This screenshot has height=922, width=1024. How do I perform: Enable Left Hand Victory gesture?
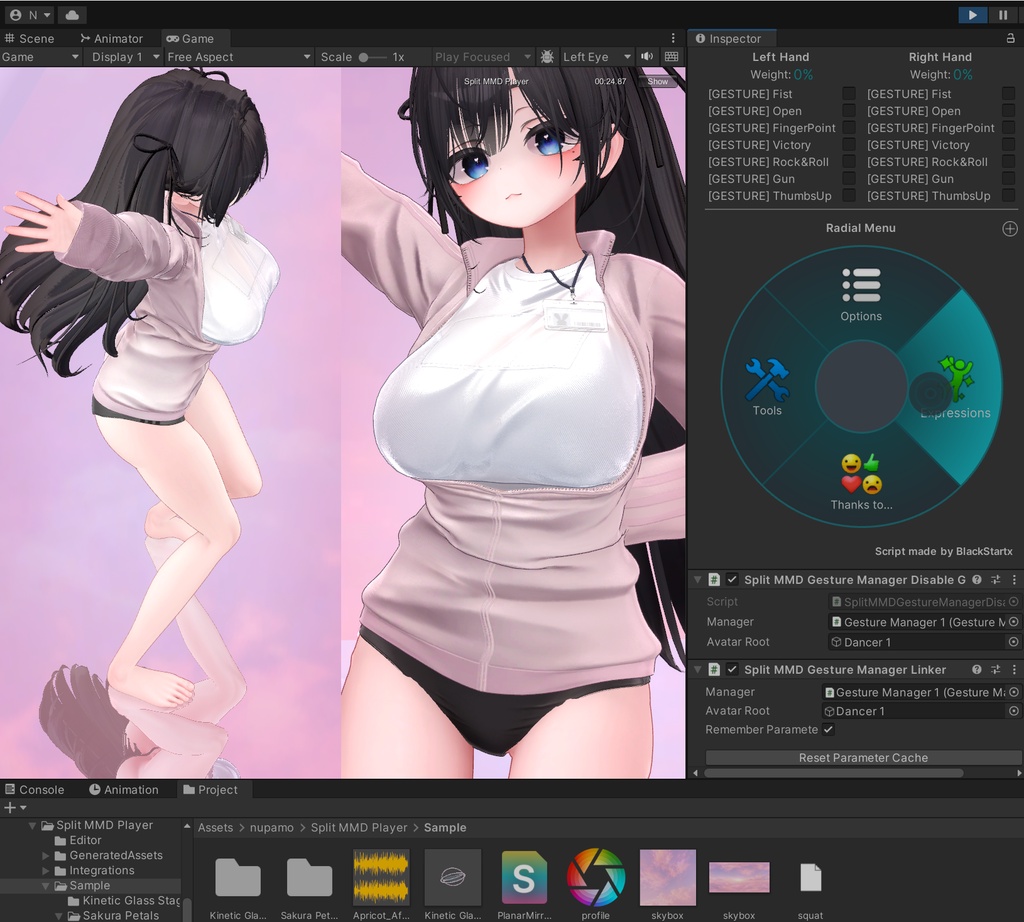point(848,144)
